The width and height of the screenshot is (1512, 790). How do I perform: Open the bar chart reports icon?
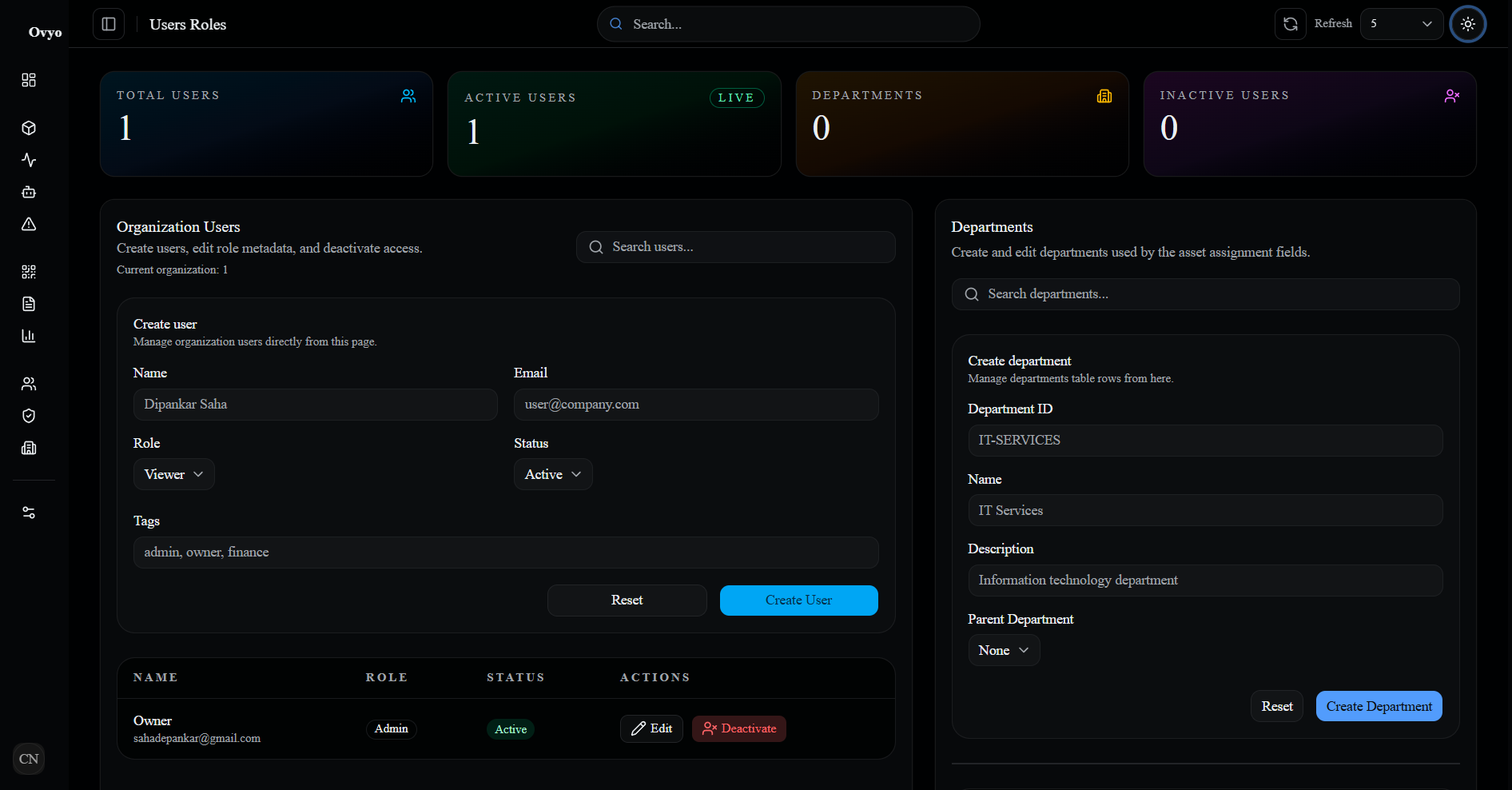coord(29,336)
